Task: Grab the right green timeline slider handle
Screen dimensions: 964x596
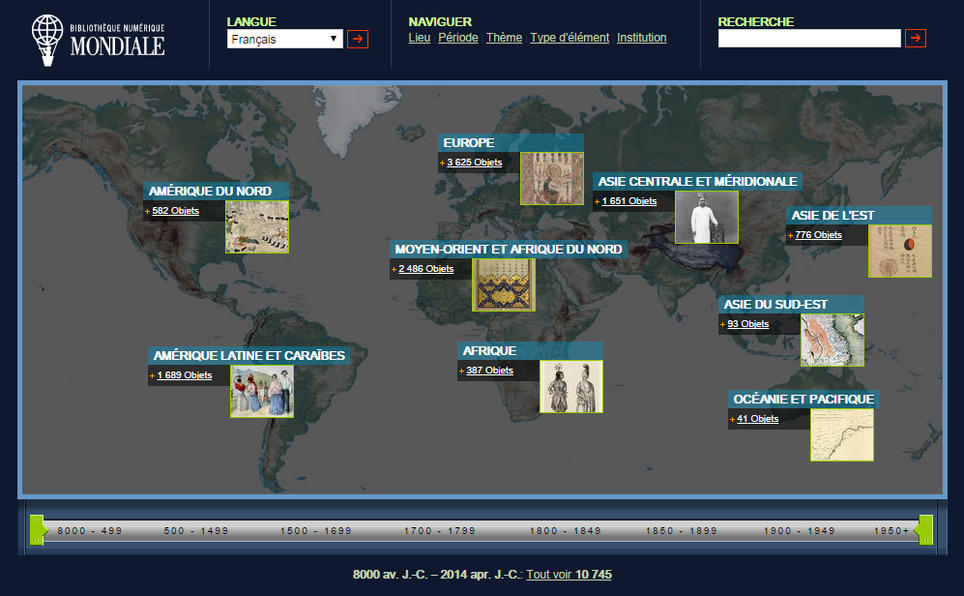Action: (925, 530)
